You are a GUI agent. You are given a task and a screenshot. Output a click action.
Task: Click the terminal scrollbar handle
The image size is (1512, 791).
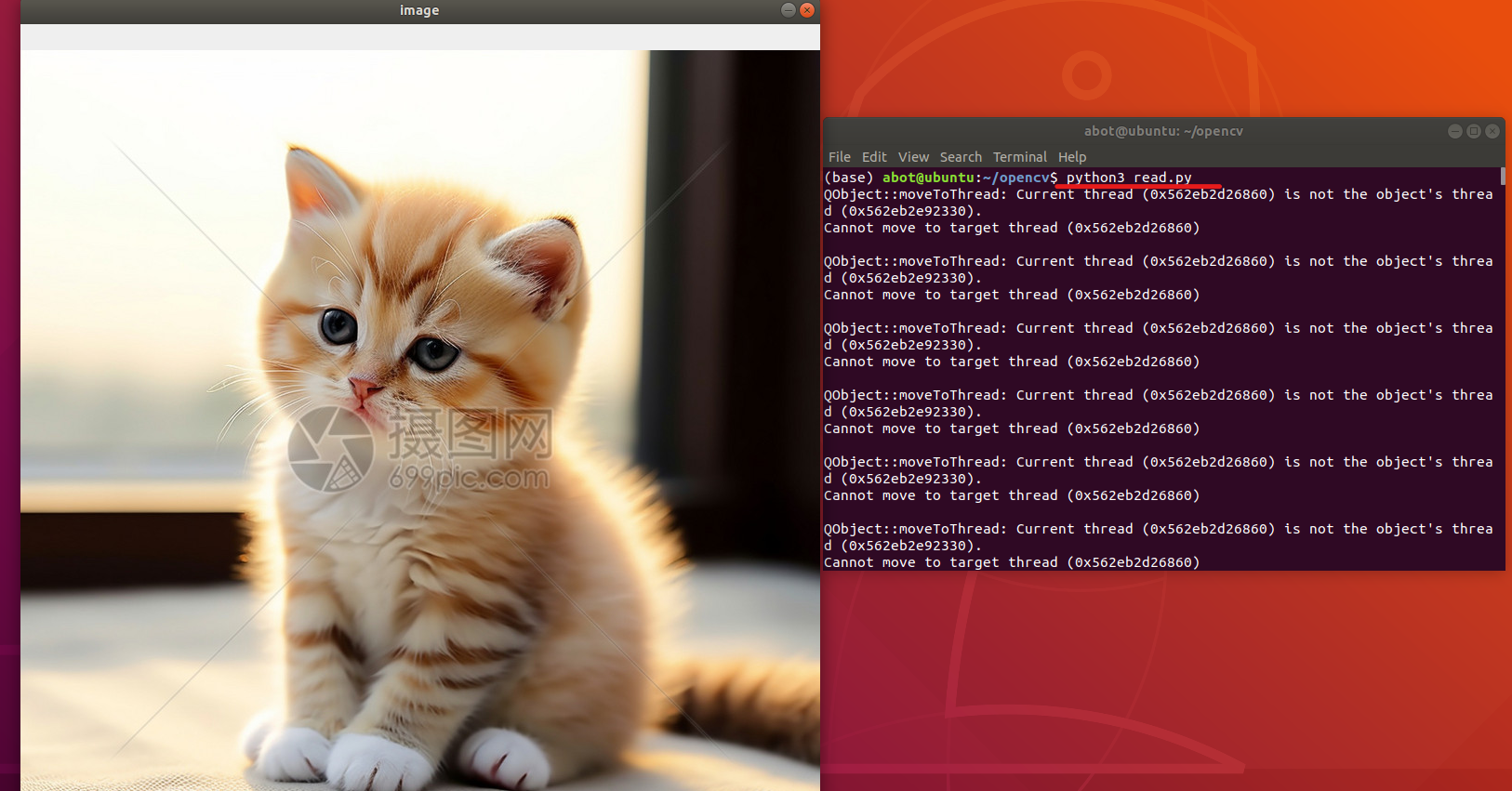[1502, 177]
